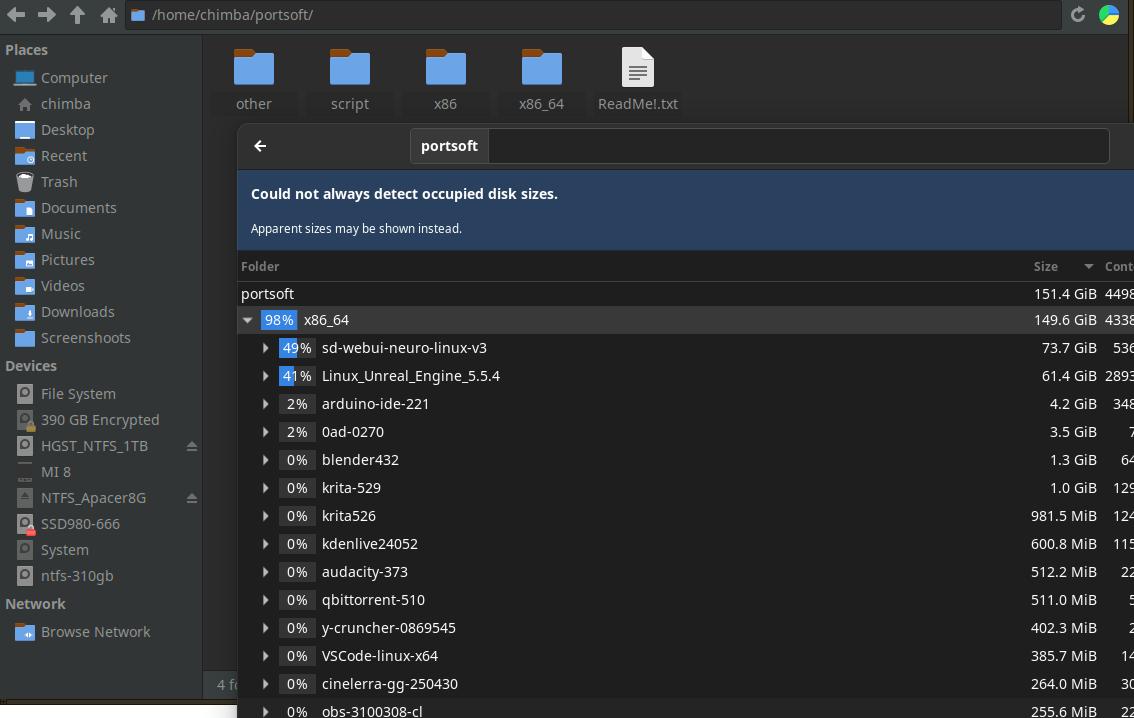The height and width of the screenshot is (718, 1134).
Task: Expand sd-webui-neuro-linux-v3 folder
Action: pyautogui.click(x=265, y=348)
